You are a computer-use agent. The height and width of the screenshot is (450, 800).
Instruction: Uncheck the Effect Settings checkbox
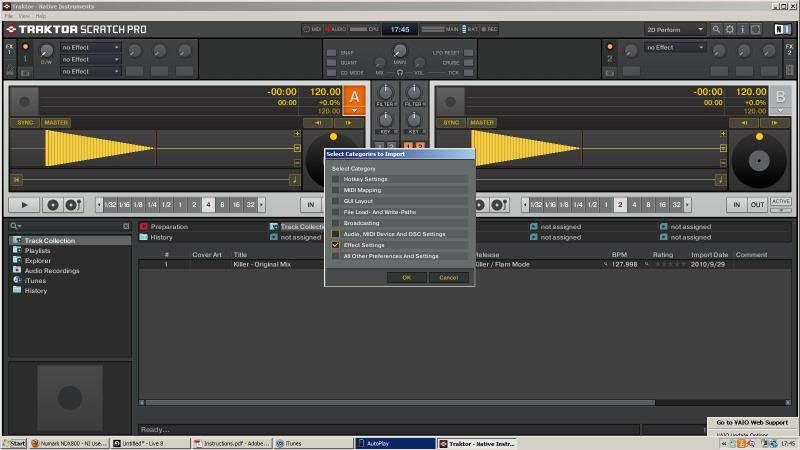coord(336,245)
